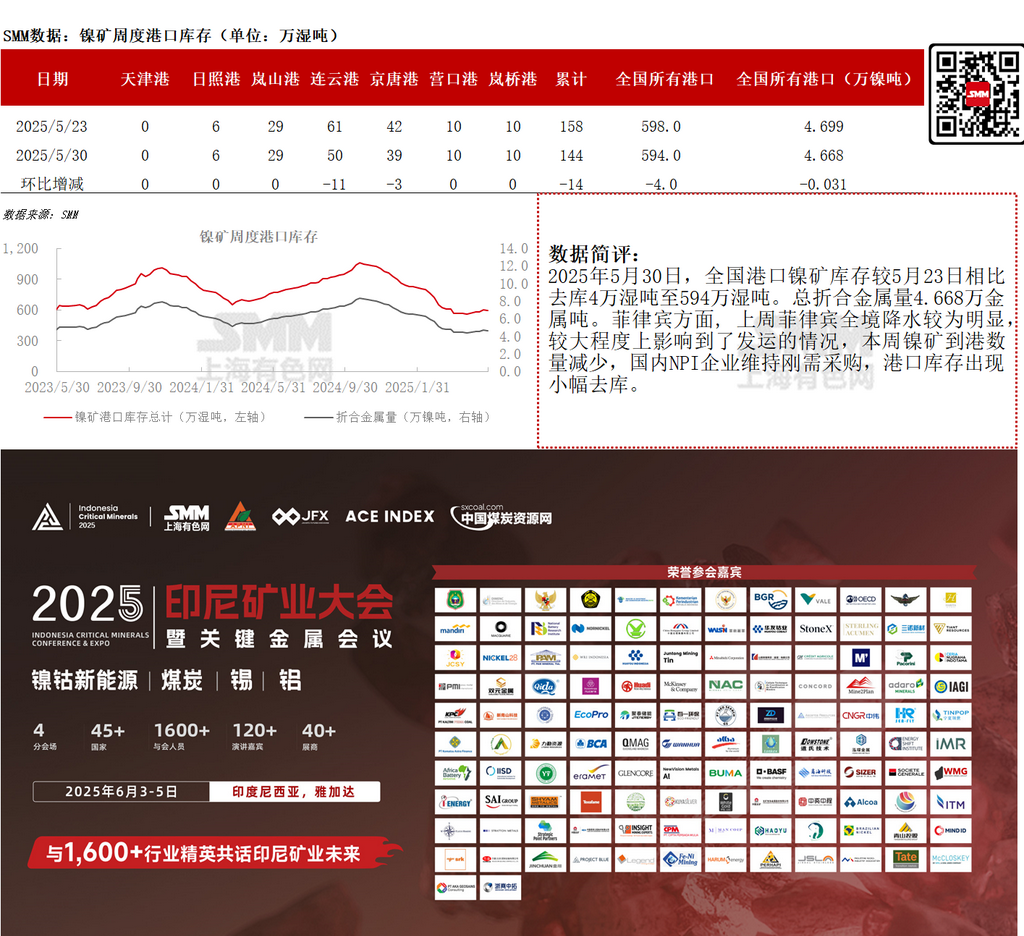Click the 营口港 column header
The height and width of the screenshot is (936, 1024).
[x=454, y=79]
